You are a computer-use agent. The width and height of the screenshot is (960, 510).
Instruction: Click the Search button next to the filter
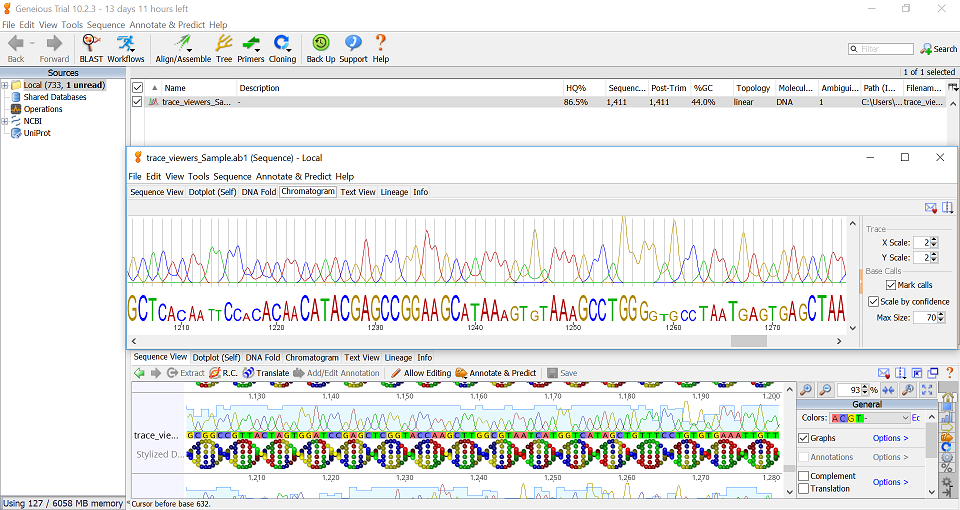[939, 49]
